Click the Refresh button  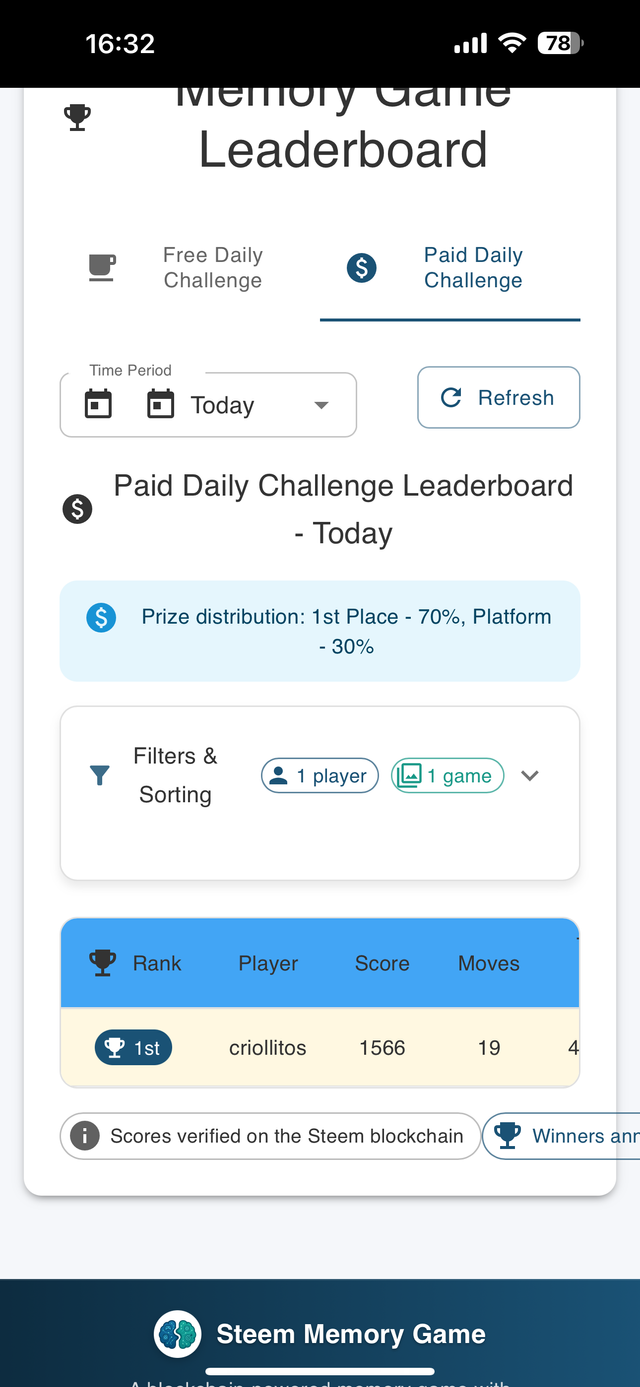pyautogui.click(x=498, y=398)
